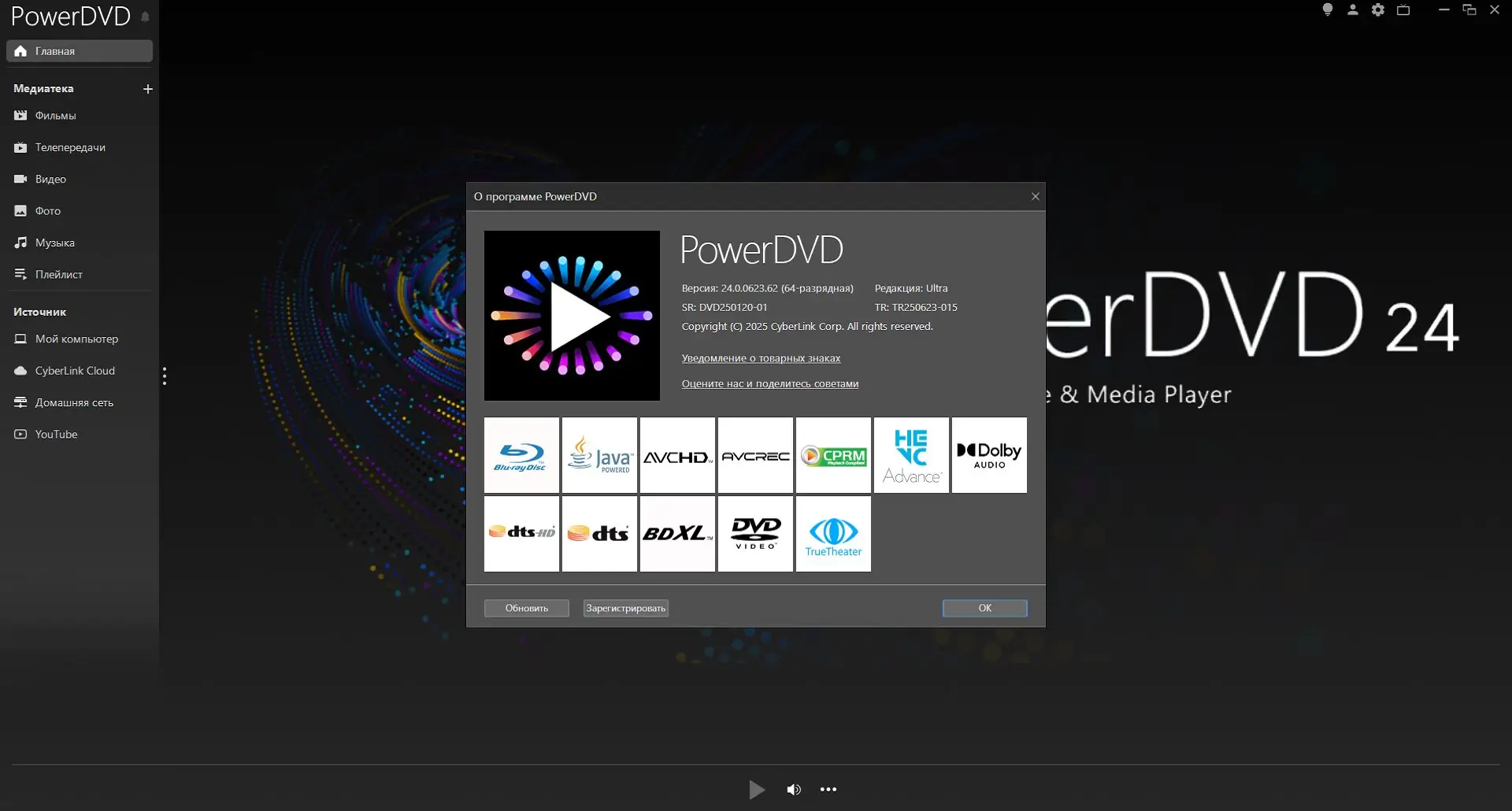This screenshot has width=1512, height=811.
Task: Click the DVD Video logo
Action: point(755,534)
